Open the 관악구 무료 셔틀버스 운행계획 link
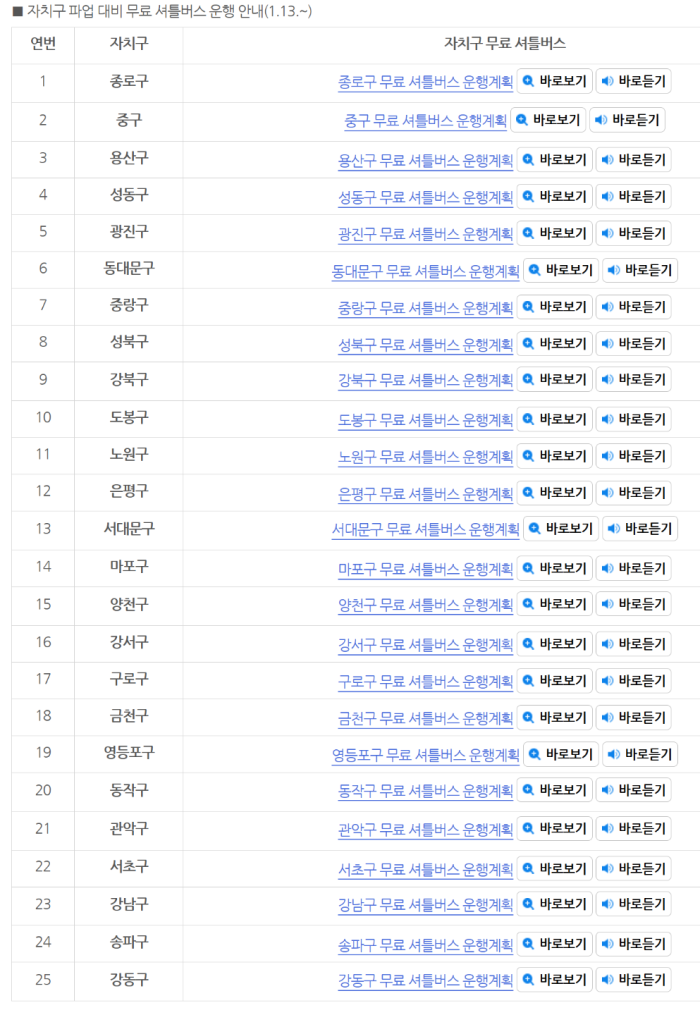700x1015 pixels. pyautogui.click(x=425, y=829)
